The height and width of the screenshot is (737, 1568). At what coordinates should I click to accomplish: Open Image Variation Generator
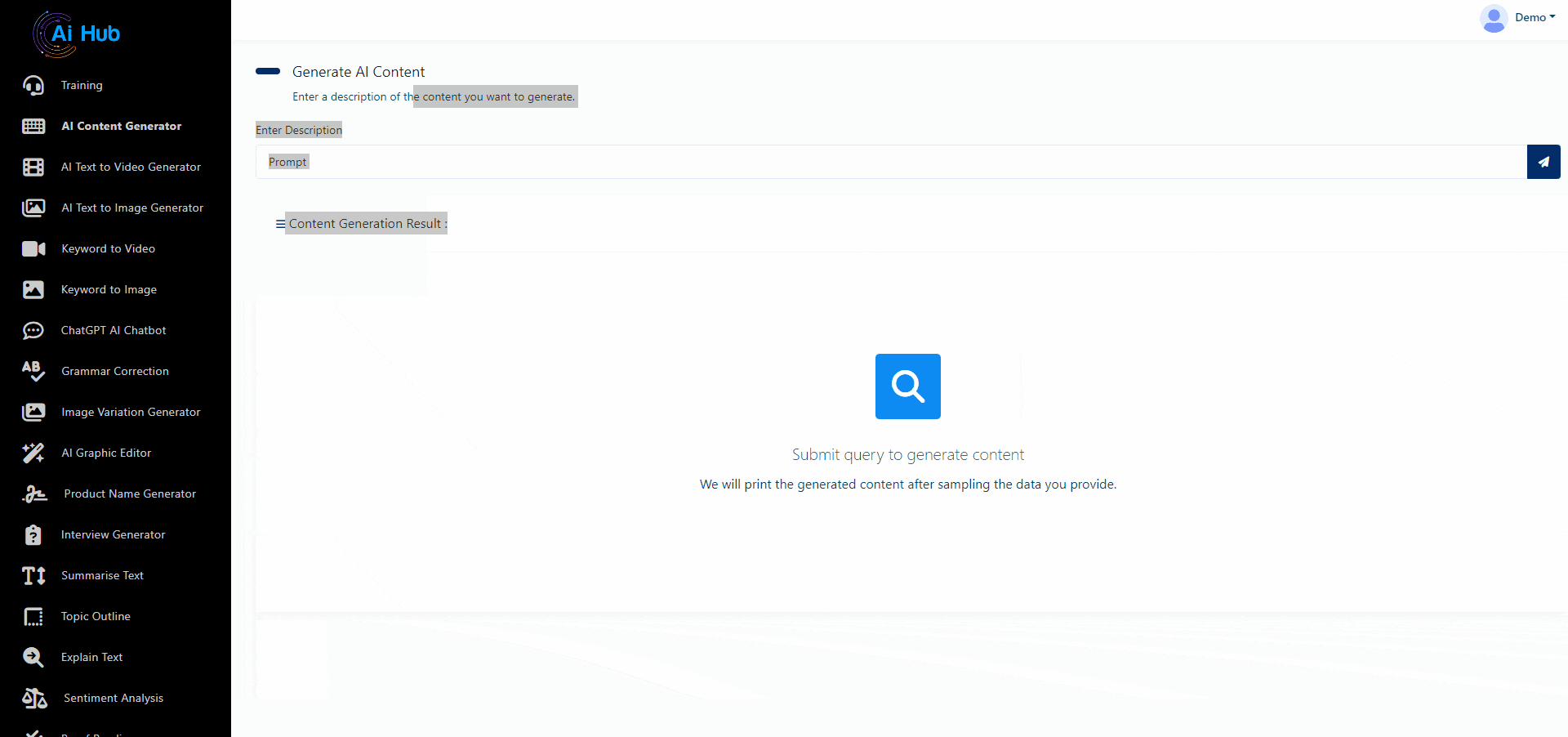pos(131,412)
